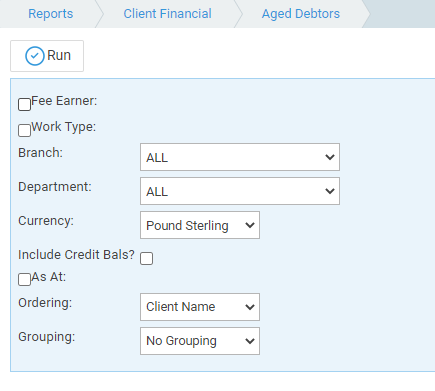
Task: Tick the Work Type checkbox
Action: (x=24, y=130)
